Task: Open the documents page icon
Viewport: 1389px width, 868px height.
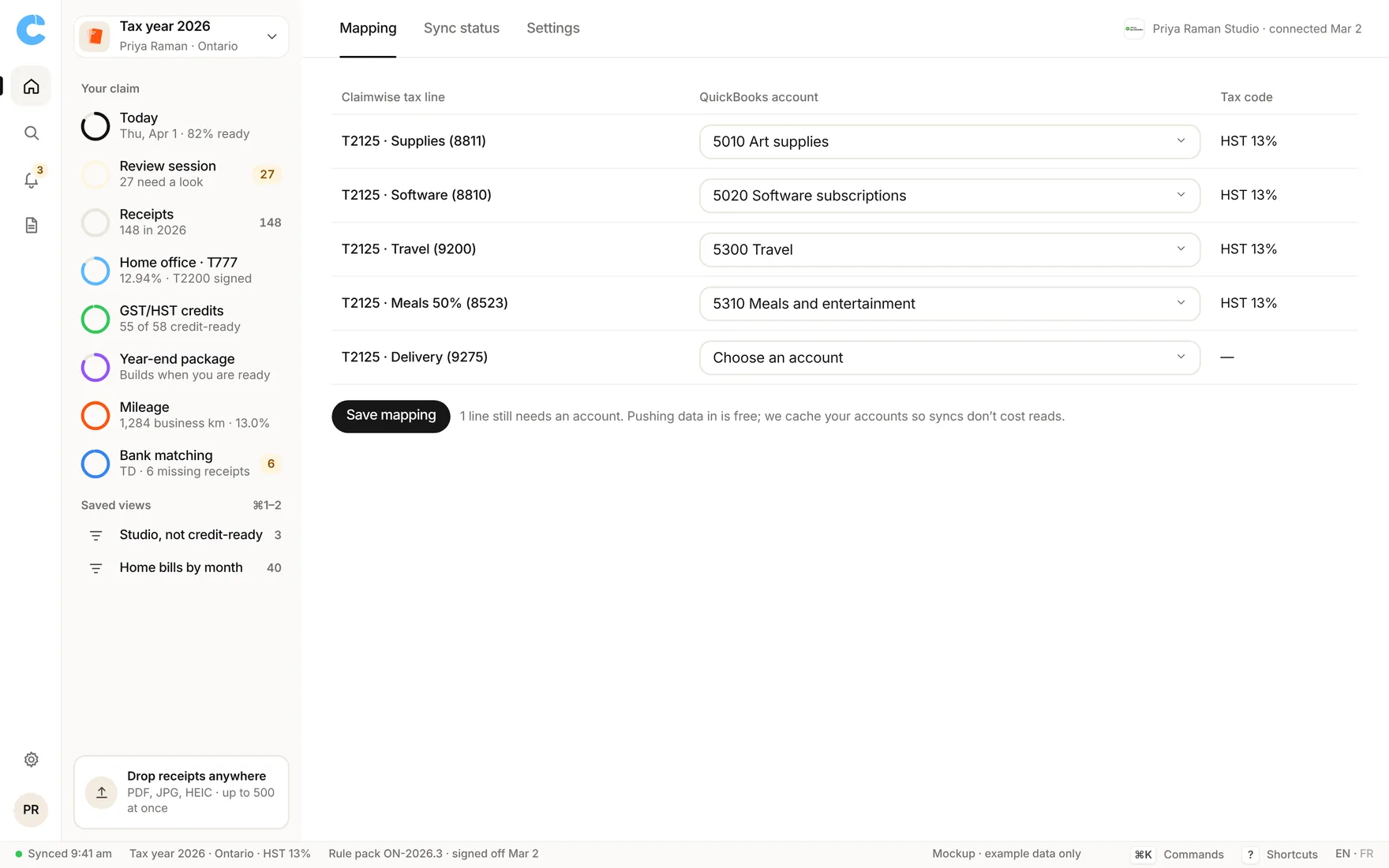Action: pos(31,226)
